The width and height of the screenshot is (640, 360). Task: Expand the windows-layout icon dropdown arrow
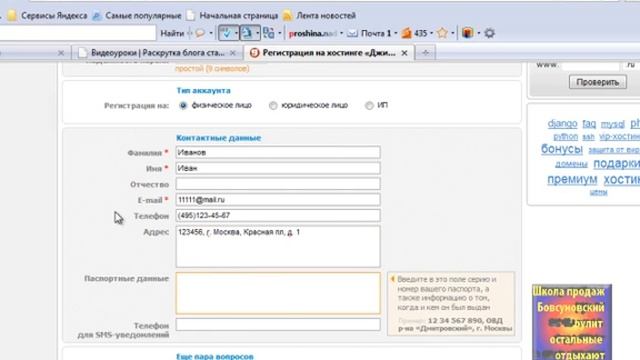280,33
